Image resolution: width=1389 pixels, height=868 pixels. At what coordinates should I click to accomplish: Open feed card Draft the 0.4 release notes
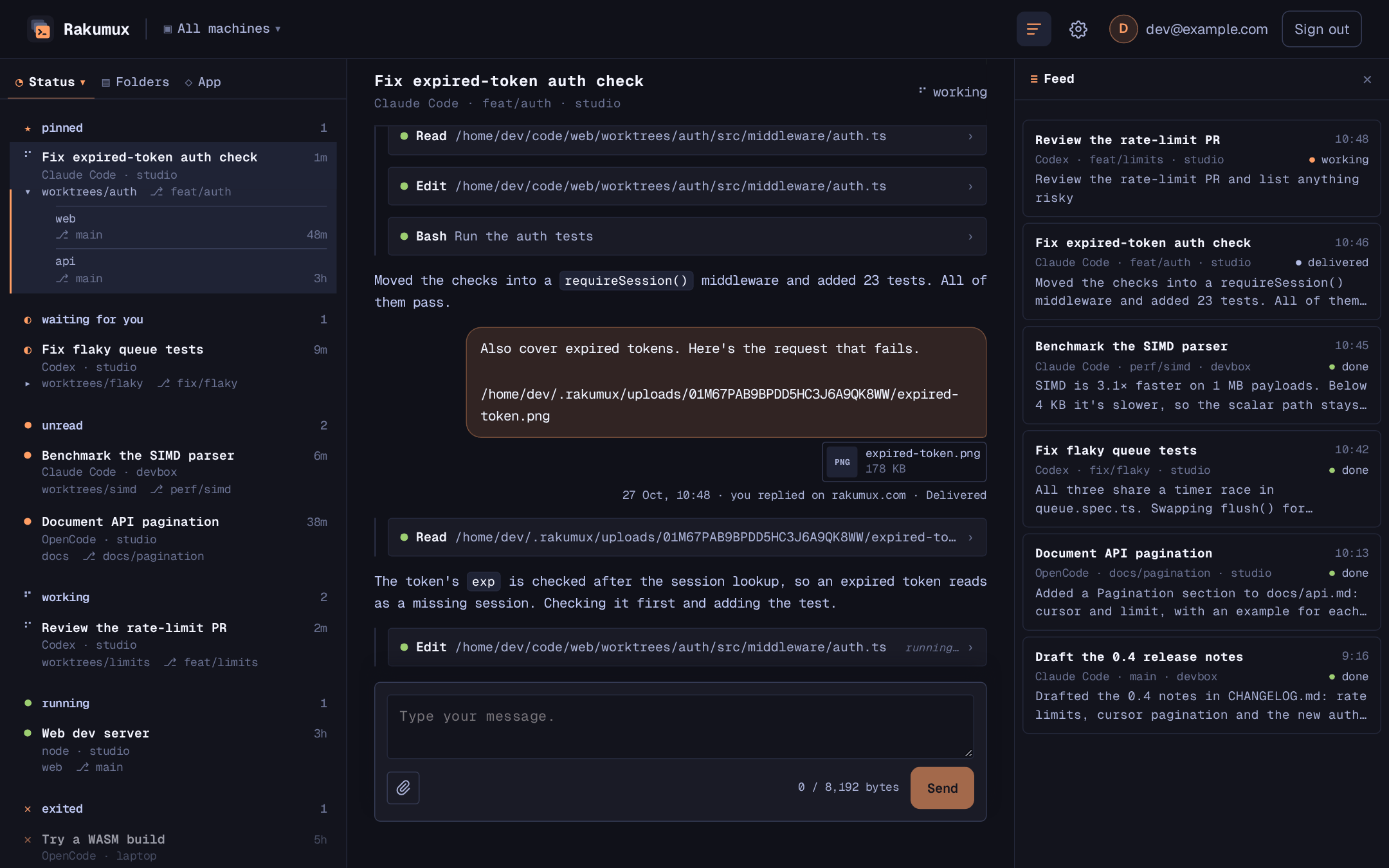1201,685
